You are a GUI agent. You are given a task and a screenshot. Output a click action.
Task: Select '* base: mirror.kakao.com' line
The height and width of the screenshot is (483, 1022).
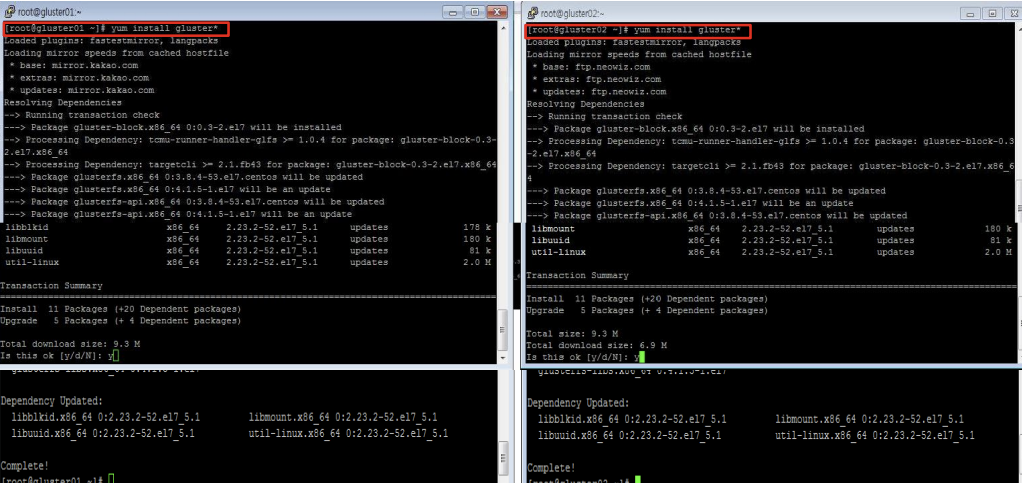tap(74, 65)
